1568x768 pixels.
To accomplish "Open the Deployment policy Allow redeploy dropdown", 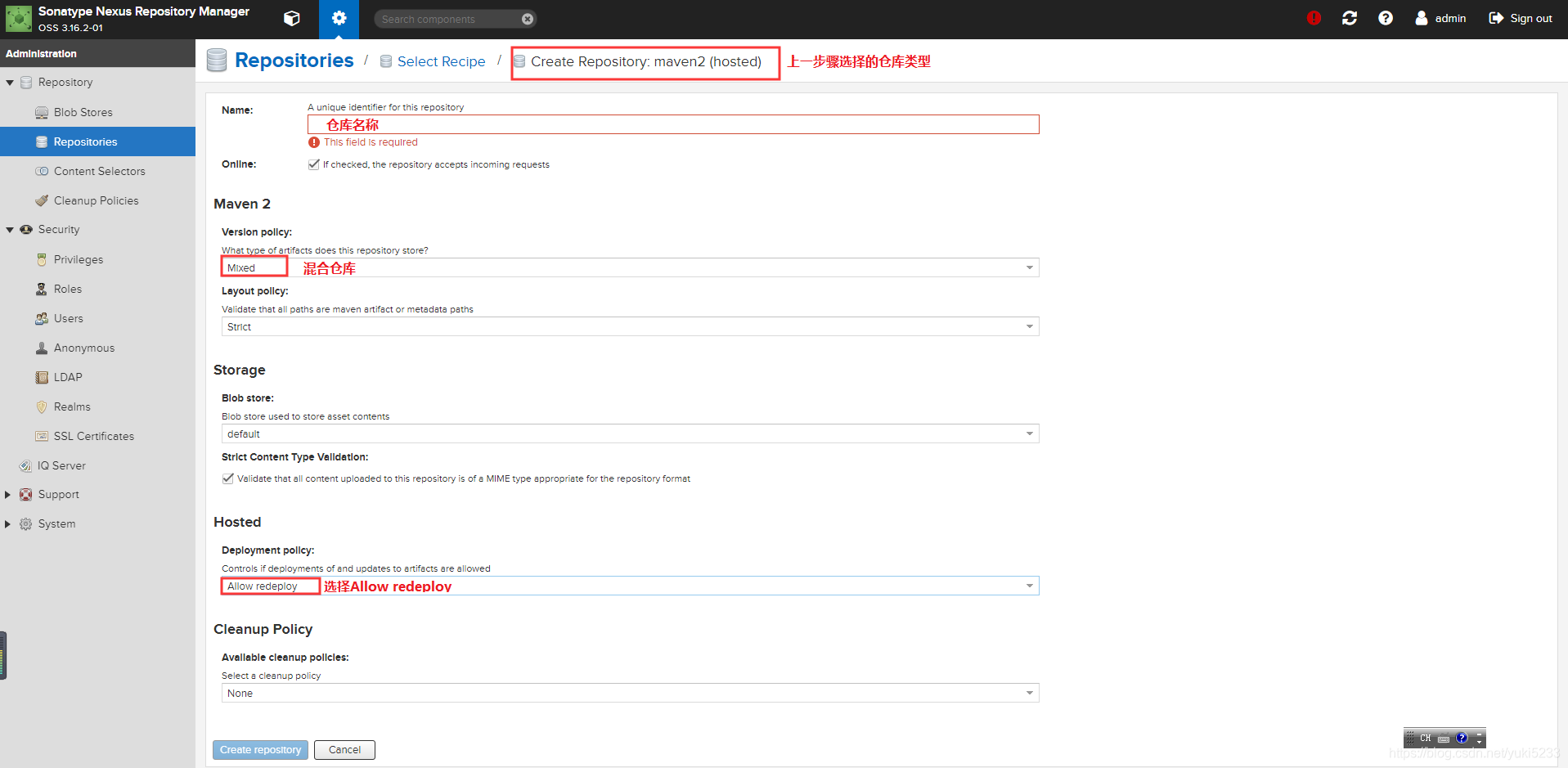I will click(x=630, y=586).
